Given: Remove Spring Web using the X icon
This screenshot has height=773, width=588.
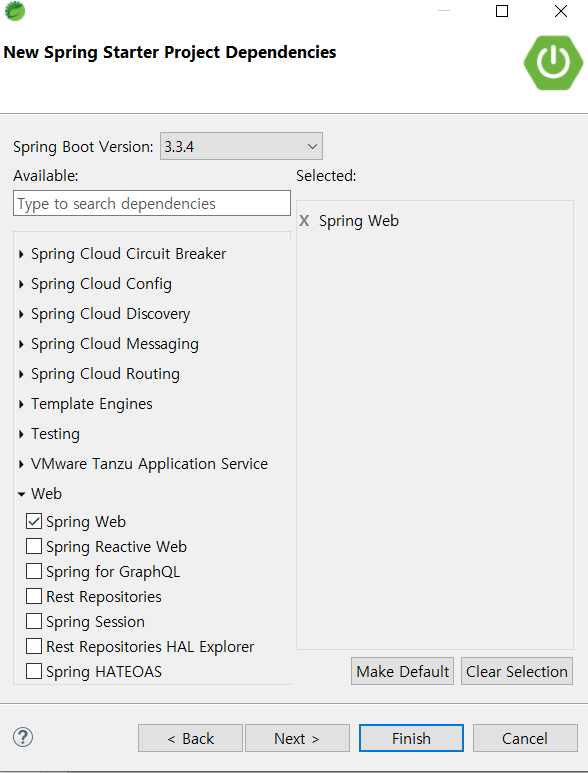Looking at the screenshot, I should [x=304, y=221].
